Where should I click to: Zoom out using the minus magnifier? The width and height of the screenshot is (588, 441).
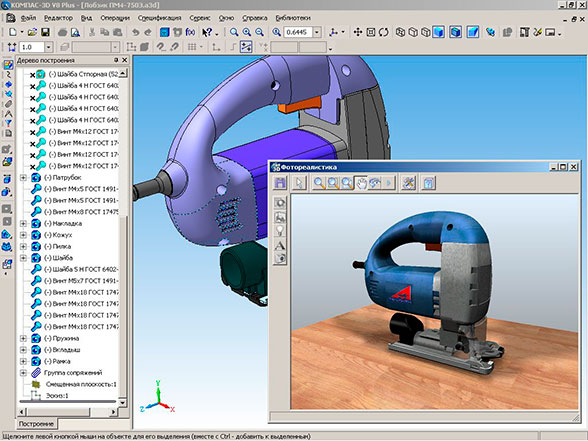point(260,32)
